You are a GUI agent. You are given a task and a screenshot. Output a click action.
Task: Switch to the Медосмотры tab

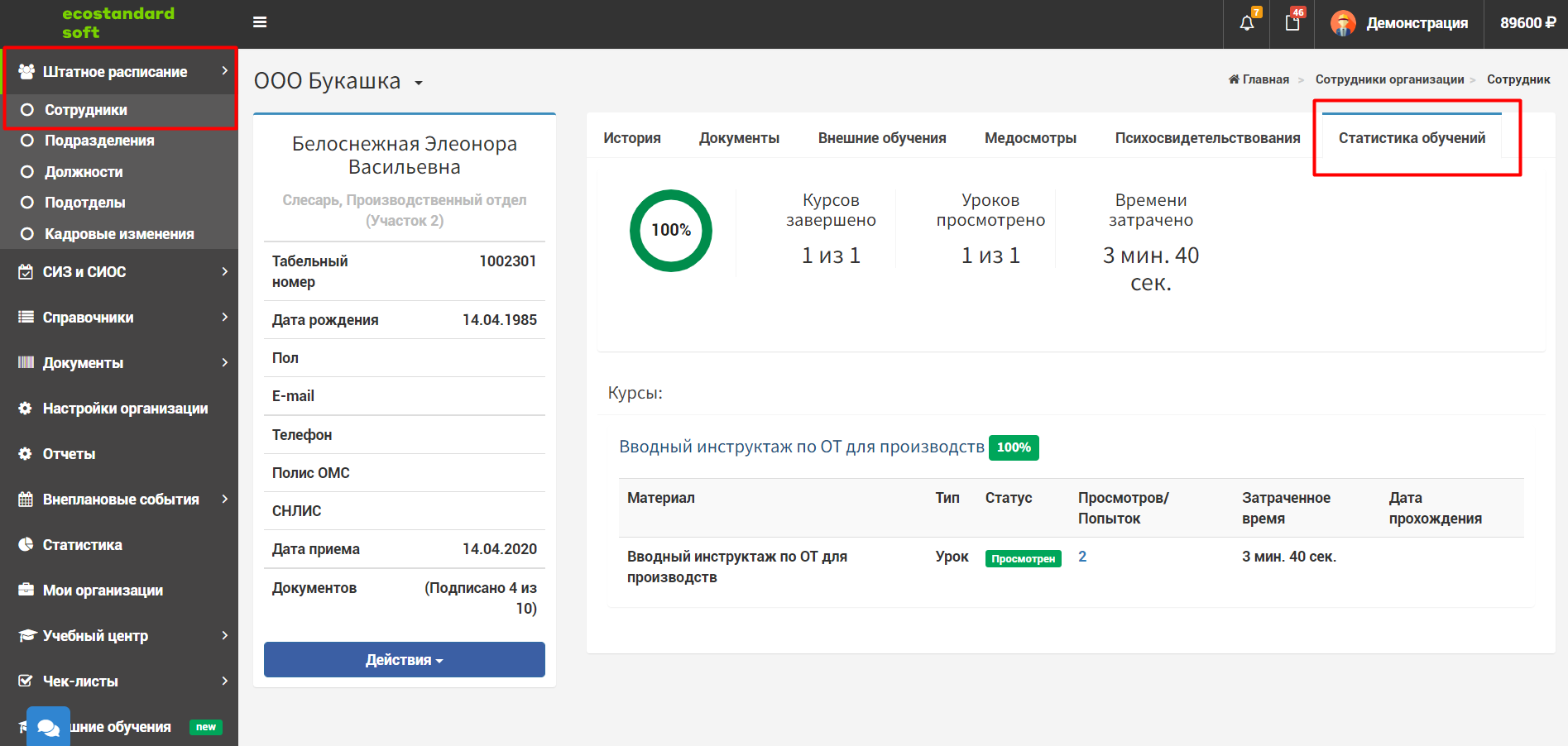coord(1030,138)
